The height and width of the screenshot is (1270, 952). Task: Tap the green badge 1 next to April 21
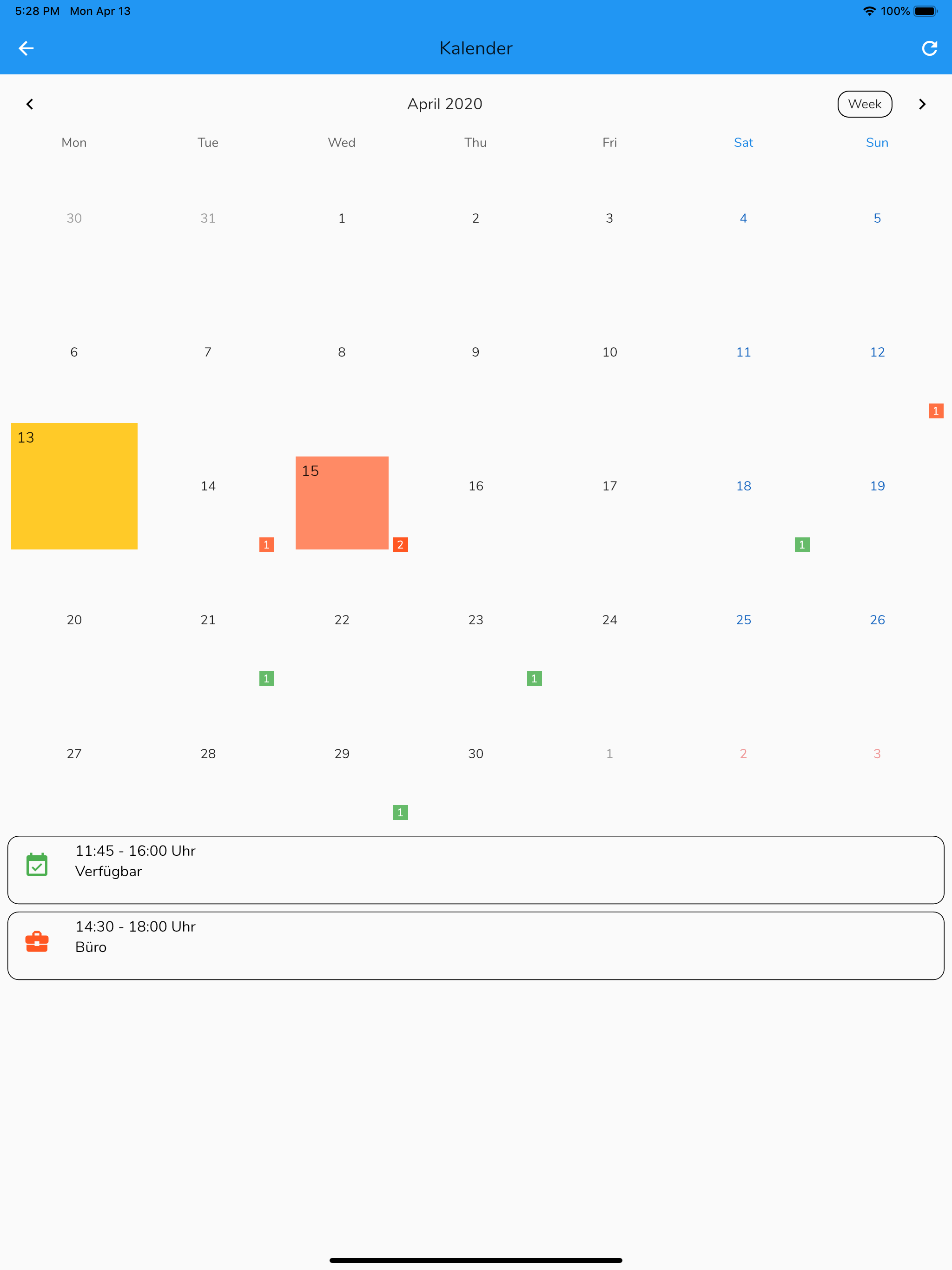pyautogui.click(x=266, y=679)
